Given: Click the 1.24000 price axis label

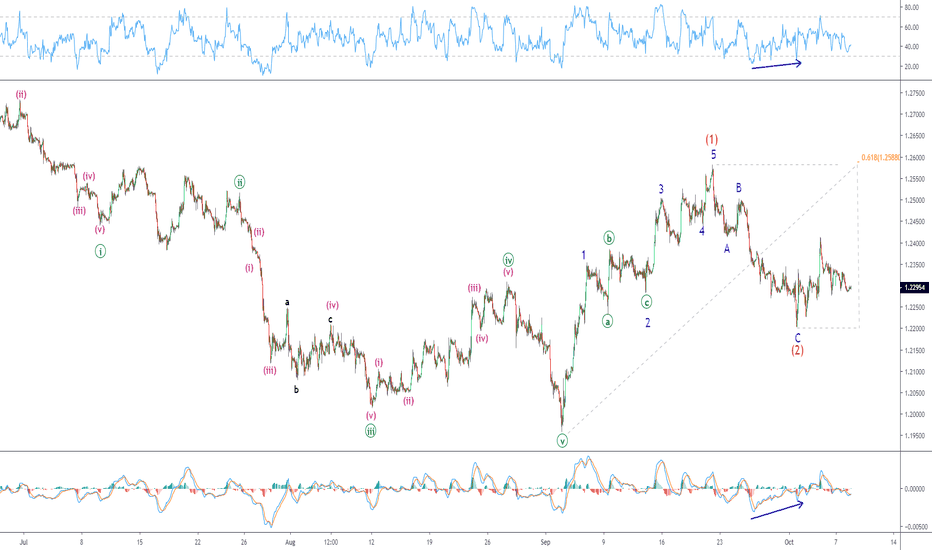Looking at the screenshot, I should [915, 243].
